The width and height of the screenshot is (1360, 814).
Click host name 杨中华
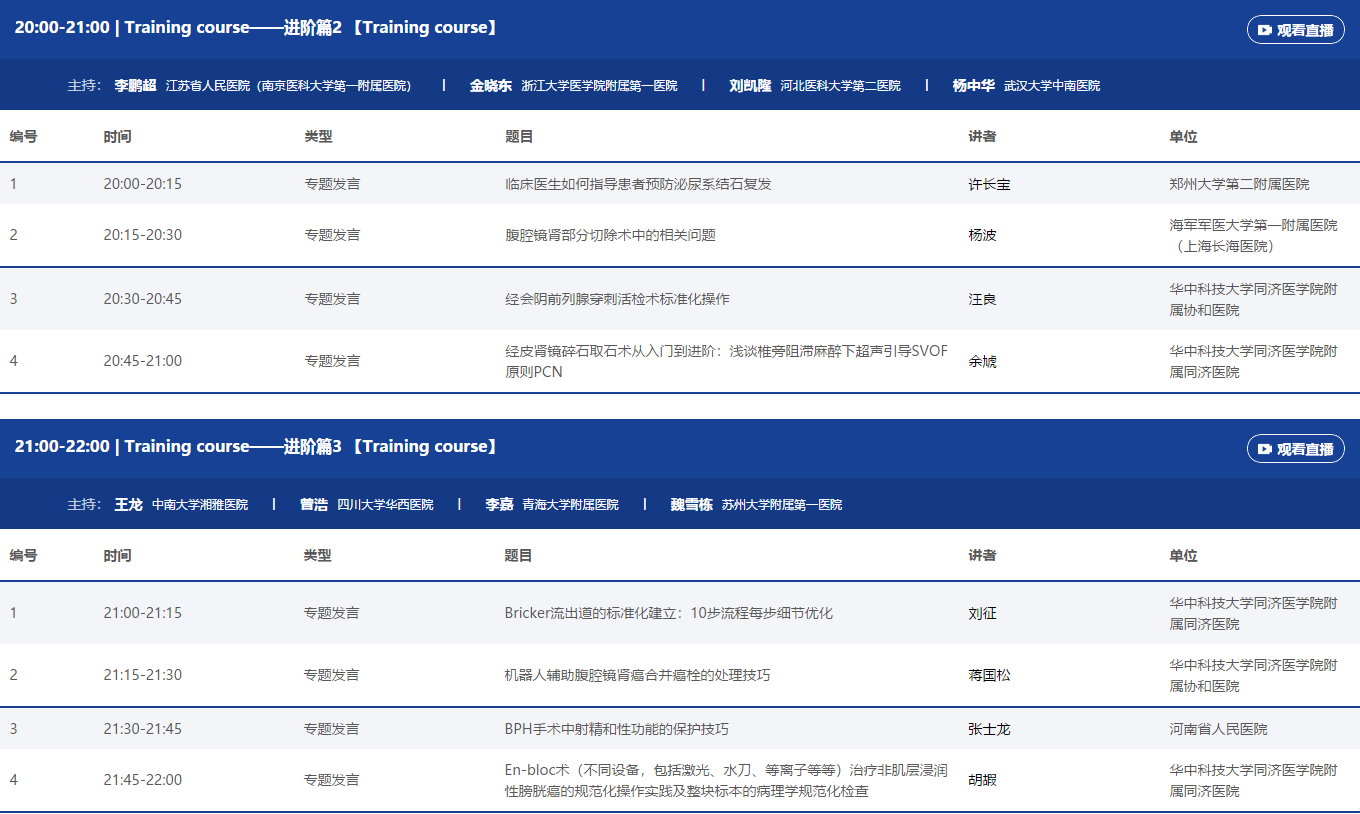[973, 86]
